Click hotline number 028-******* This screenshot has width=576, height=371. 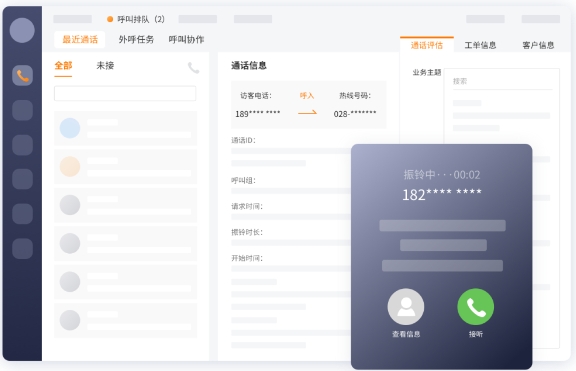[x=355, y=114]
